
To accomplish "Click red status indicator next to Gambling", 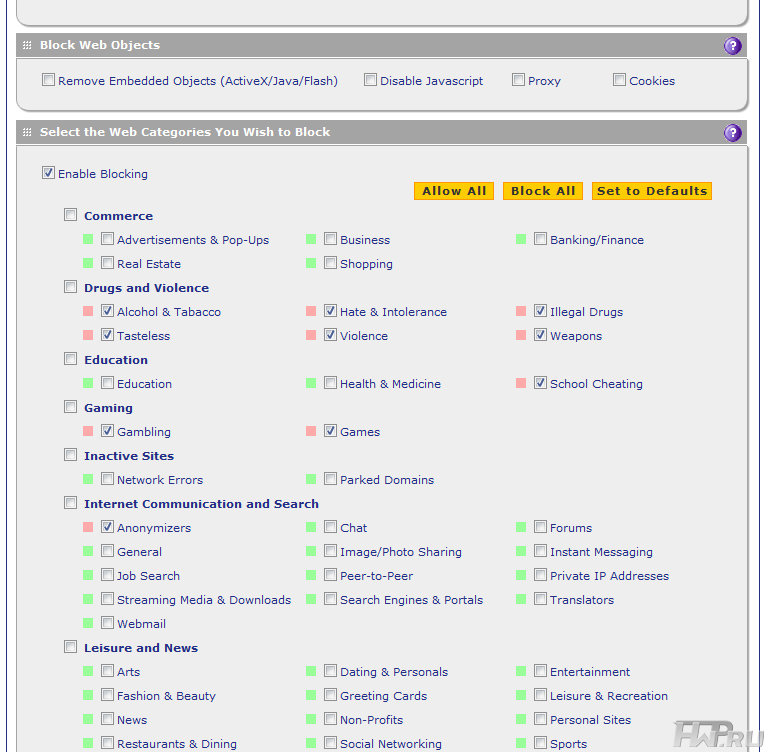I will click(x=89, y=431).
